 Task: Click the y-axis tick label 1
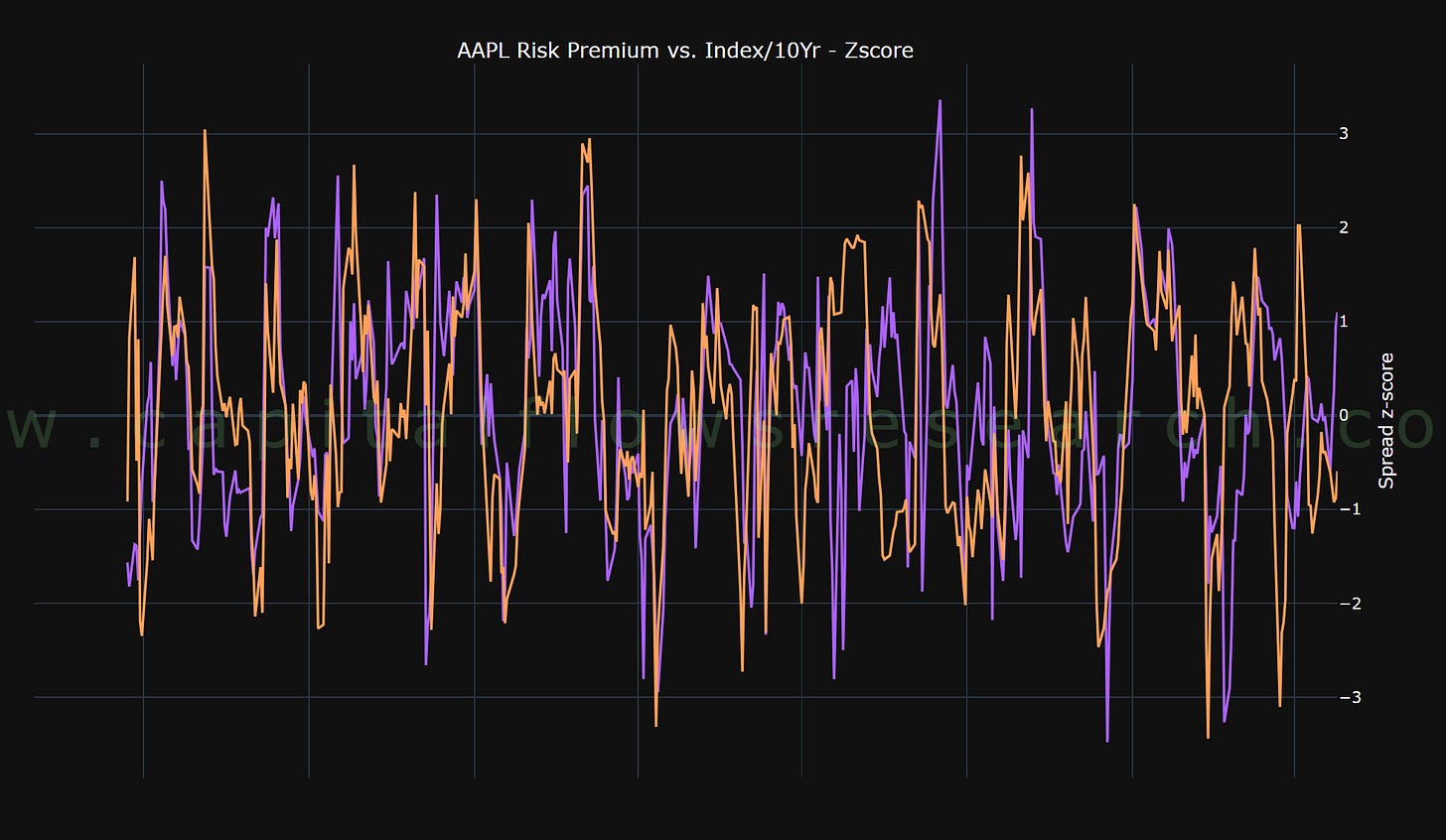pos(1343,322)
